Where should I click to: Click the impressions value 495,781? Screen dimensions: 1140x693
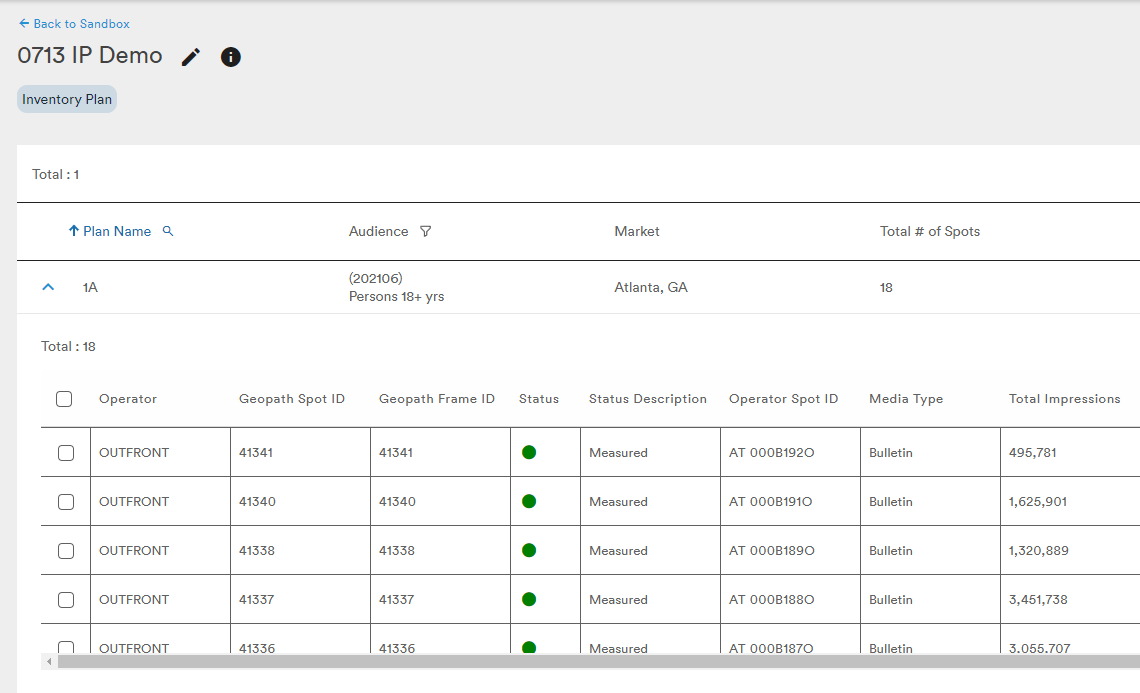(x=1032, y=452)
